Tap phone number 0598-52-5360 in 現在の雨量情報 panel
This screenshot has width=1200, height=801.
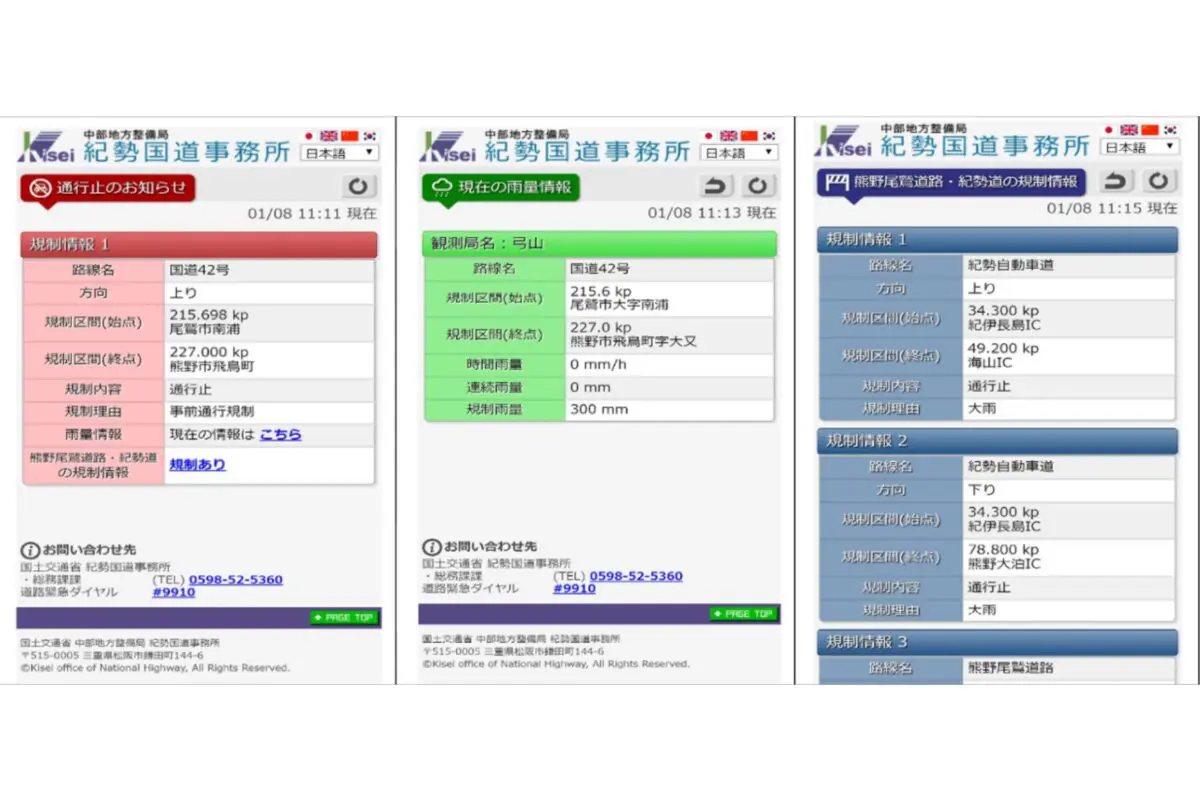tap(636, 576)
